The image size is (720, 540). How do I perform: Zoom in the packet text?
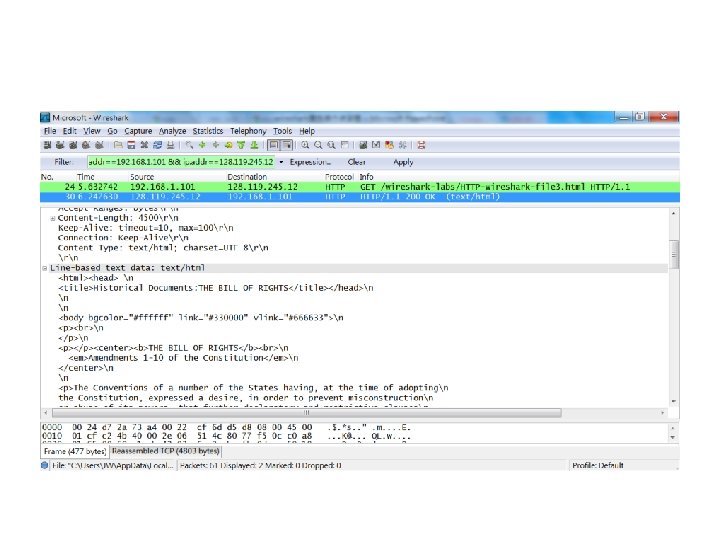pos(305,146)
